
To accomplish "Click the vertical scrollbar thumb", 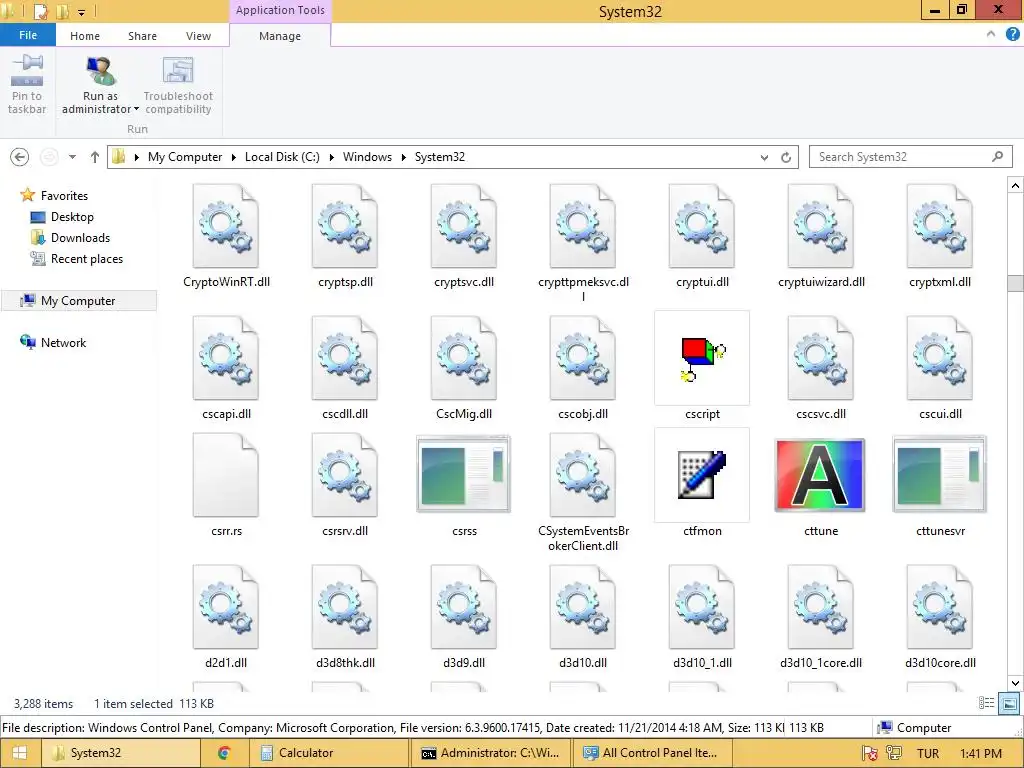I will pyautogui.click(x=1015, y=283).
